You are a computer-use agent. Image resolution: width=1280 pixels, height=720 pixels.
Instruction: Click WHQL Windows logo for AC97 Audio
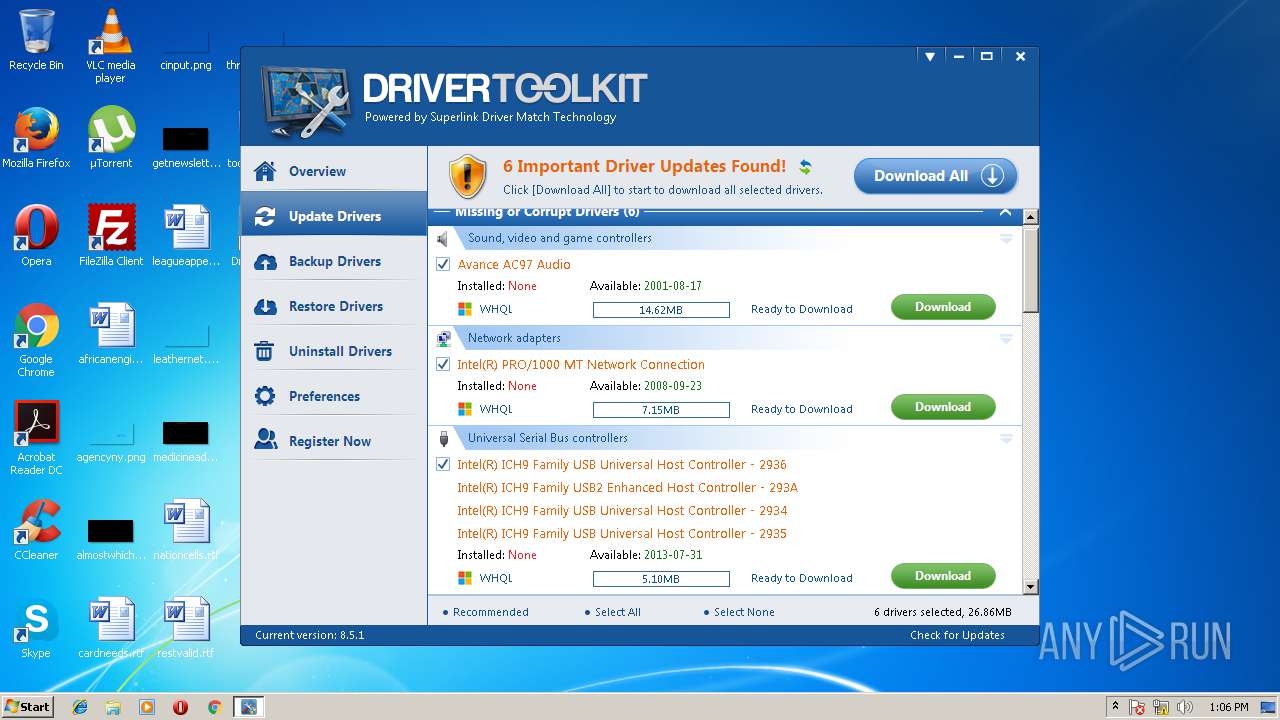click(465, 309)
